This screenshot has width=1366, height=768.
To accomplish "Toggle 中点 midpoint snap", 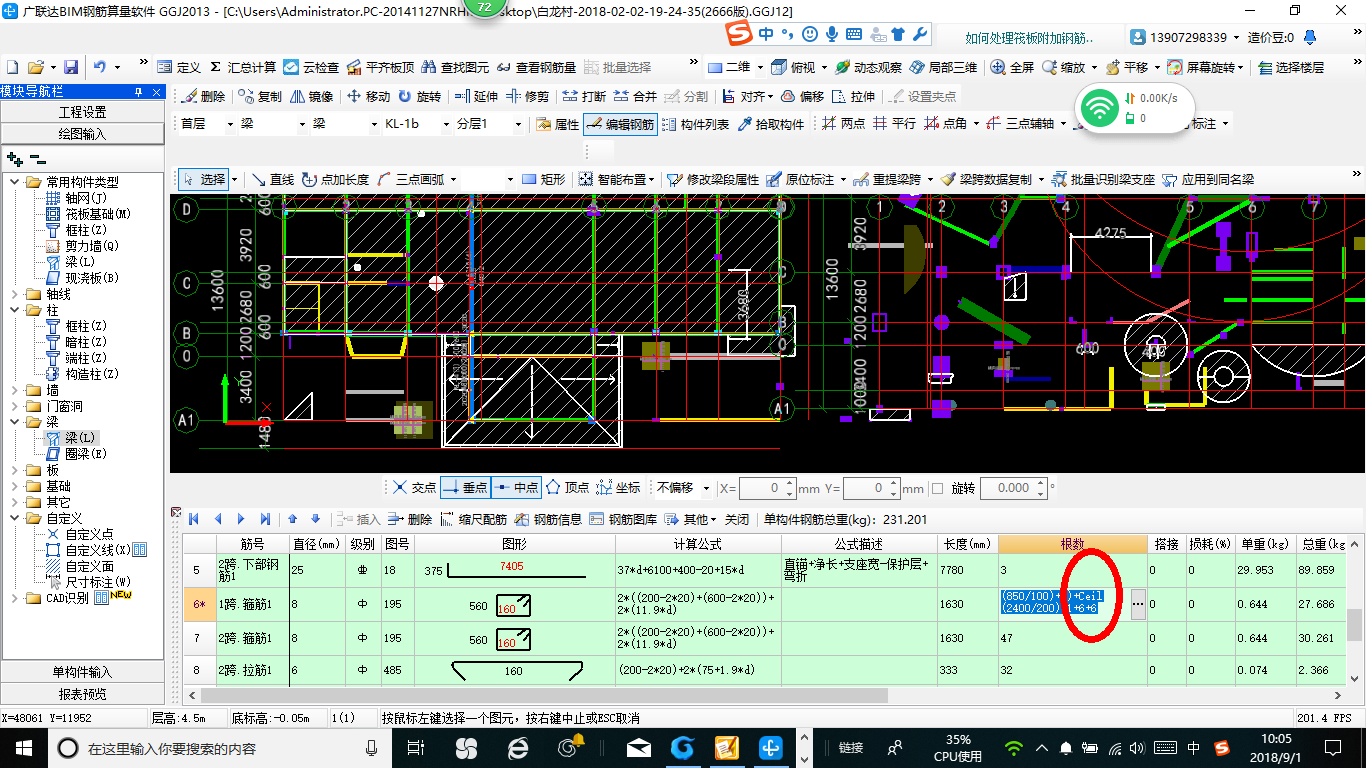I will coord(516,487).
